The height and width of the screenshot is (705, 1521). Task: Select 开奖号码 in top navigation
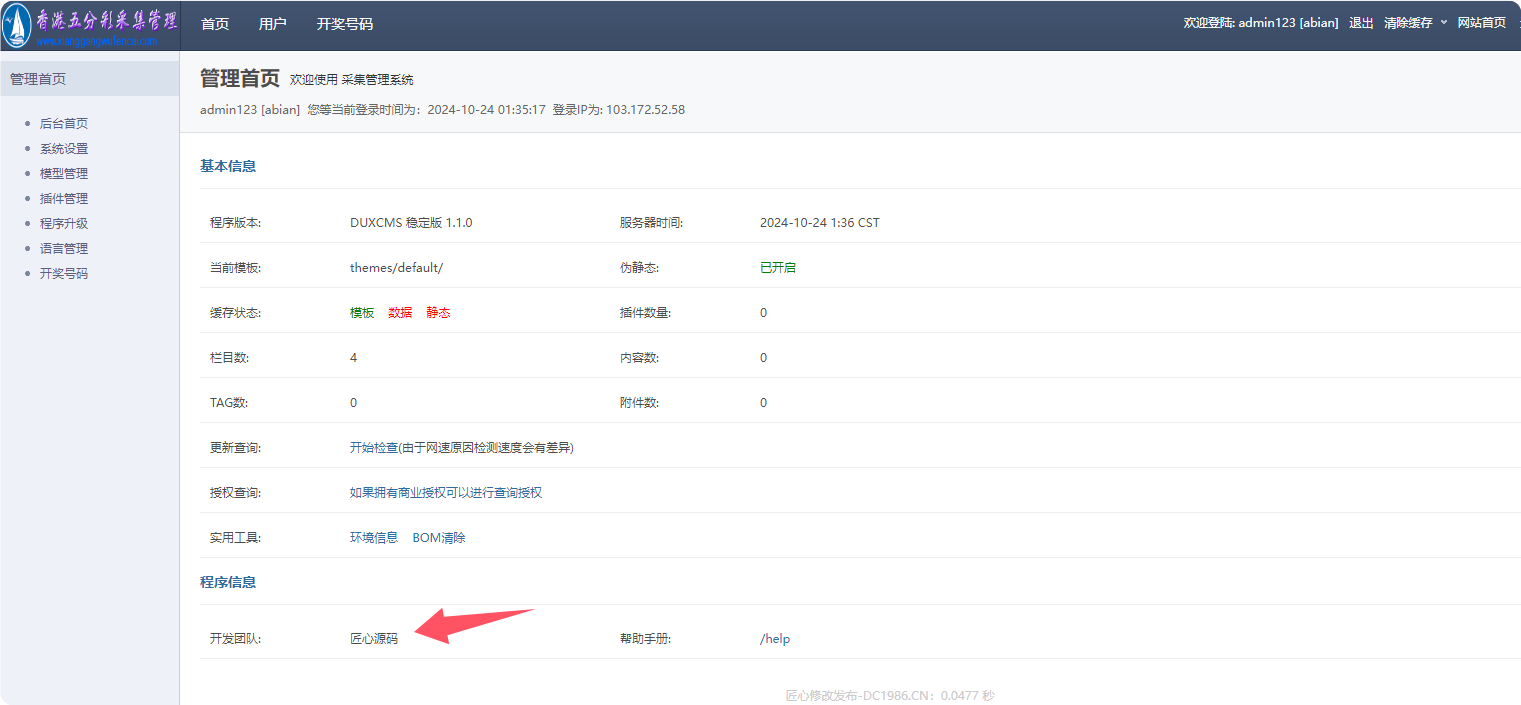[345, 24]
